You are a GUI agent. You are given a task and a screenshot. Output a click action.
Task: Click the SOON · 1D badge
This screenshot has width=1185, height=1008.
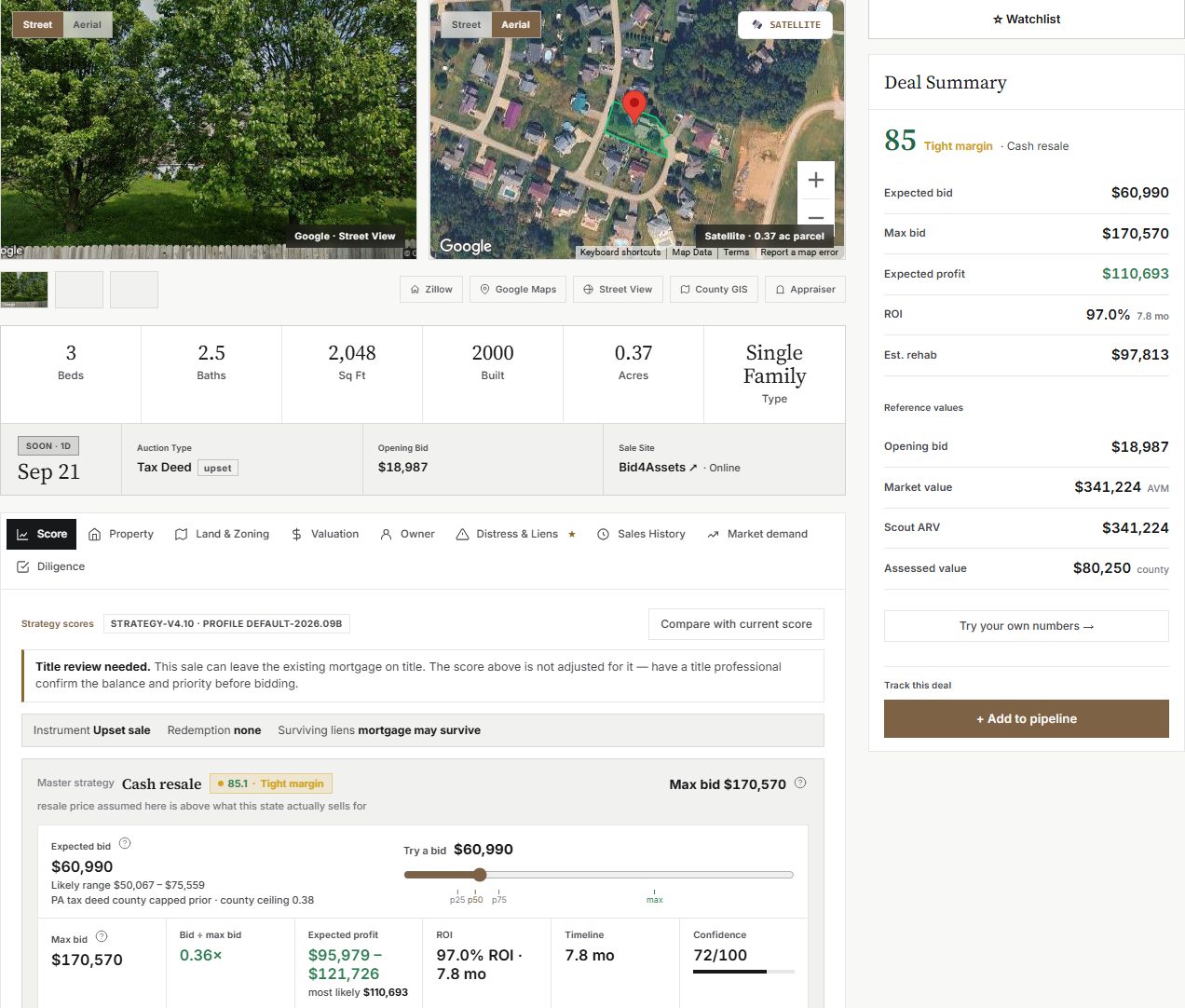click(48, 446)
